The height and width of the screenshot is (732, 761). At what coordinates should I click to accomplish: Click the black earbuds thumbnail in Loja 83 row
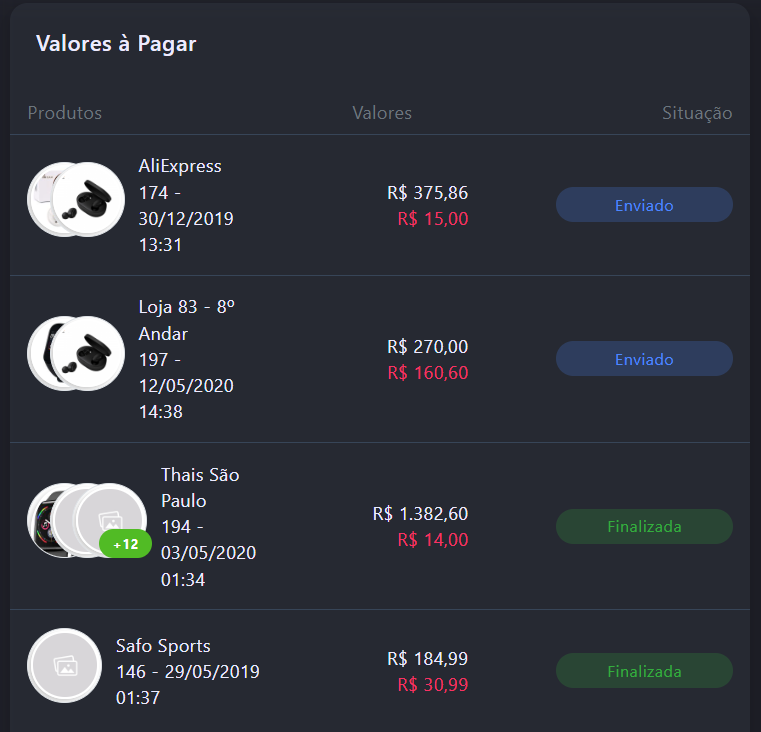point(88,353)
